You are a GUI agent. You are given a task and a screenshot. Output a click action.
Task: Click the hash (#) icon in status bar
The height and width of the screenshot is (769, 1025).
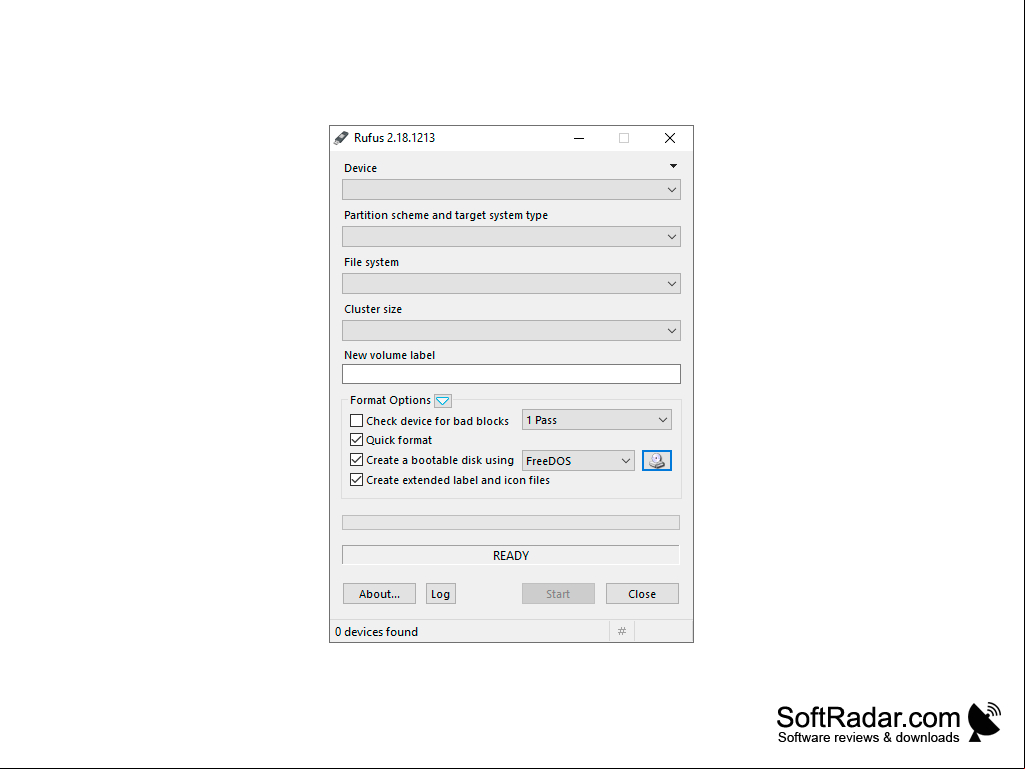[x=622, y=631]
